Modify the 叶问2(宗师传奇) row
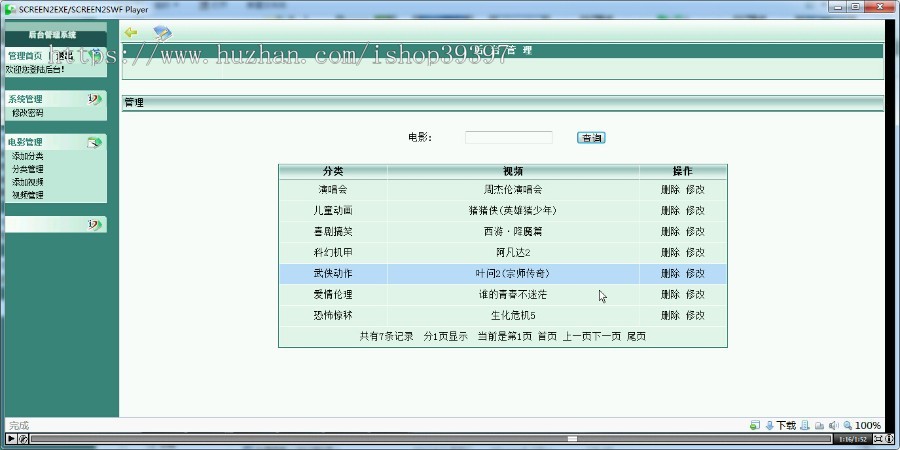Image resolution: width=900 pixels, height=450 pixels. (695, 274)
